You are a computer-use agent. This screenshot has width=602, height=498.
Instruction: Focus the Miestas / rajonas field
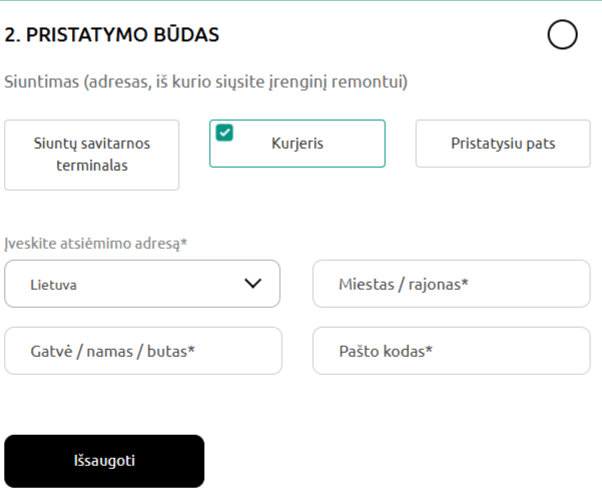tap(451, 284)
